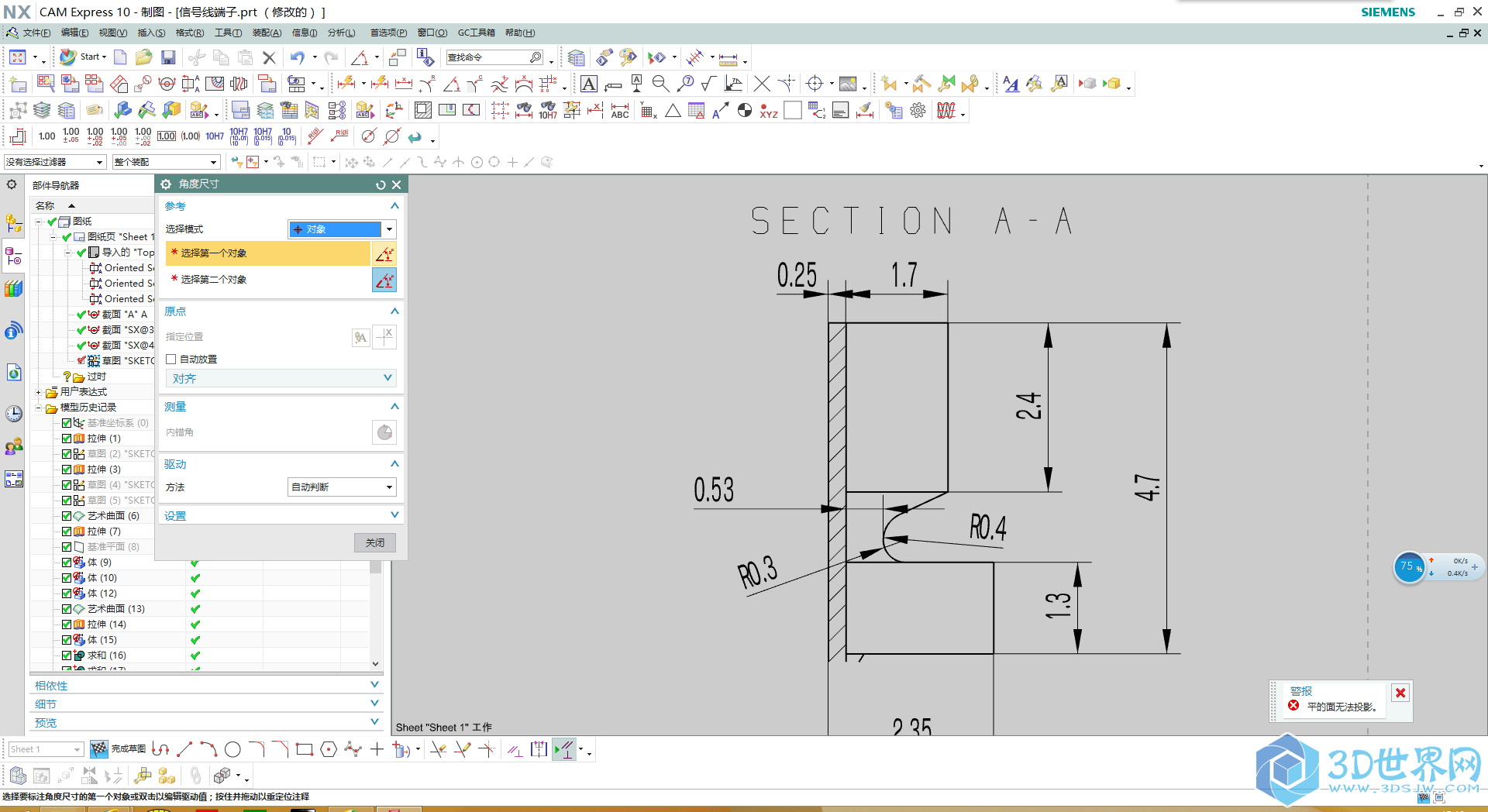Select the Rectangle sketch tool
This screenshot has height=812, width=1488.
pyautogui.click(x=305, y=749)
